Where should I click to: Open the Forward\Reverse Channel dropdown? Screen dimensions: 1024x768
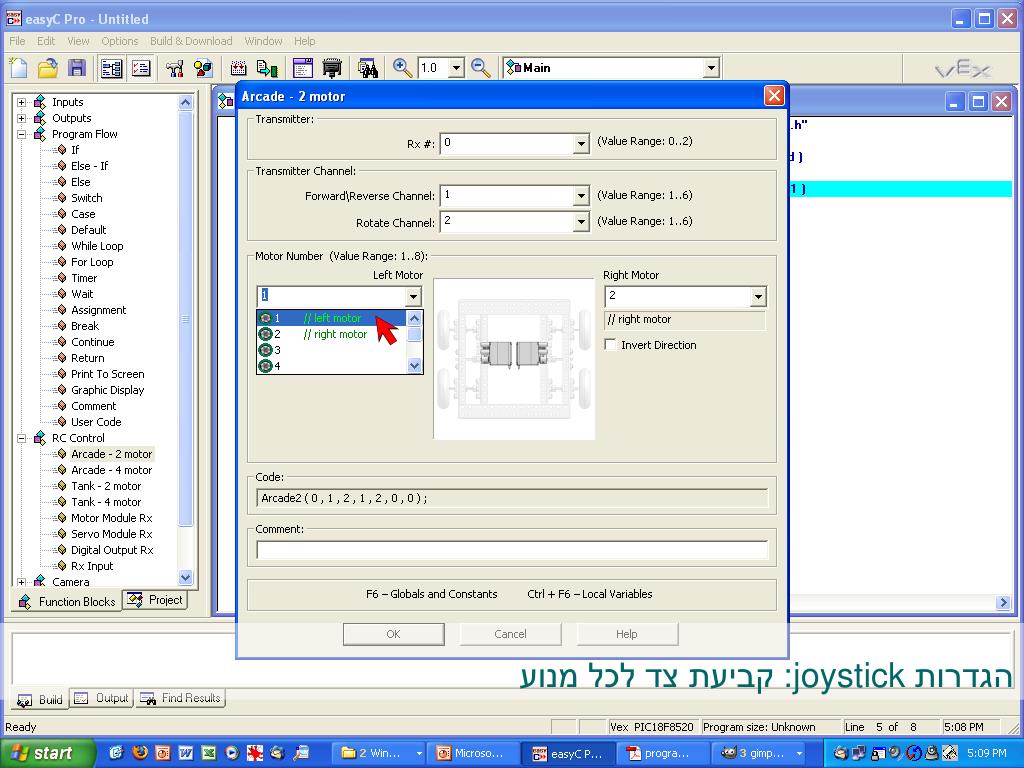[x=581, y=196]
